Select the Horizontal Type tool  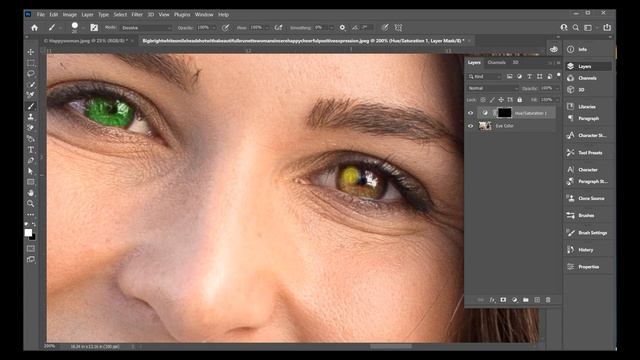click(31, 150)
